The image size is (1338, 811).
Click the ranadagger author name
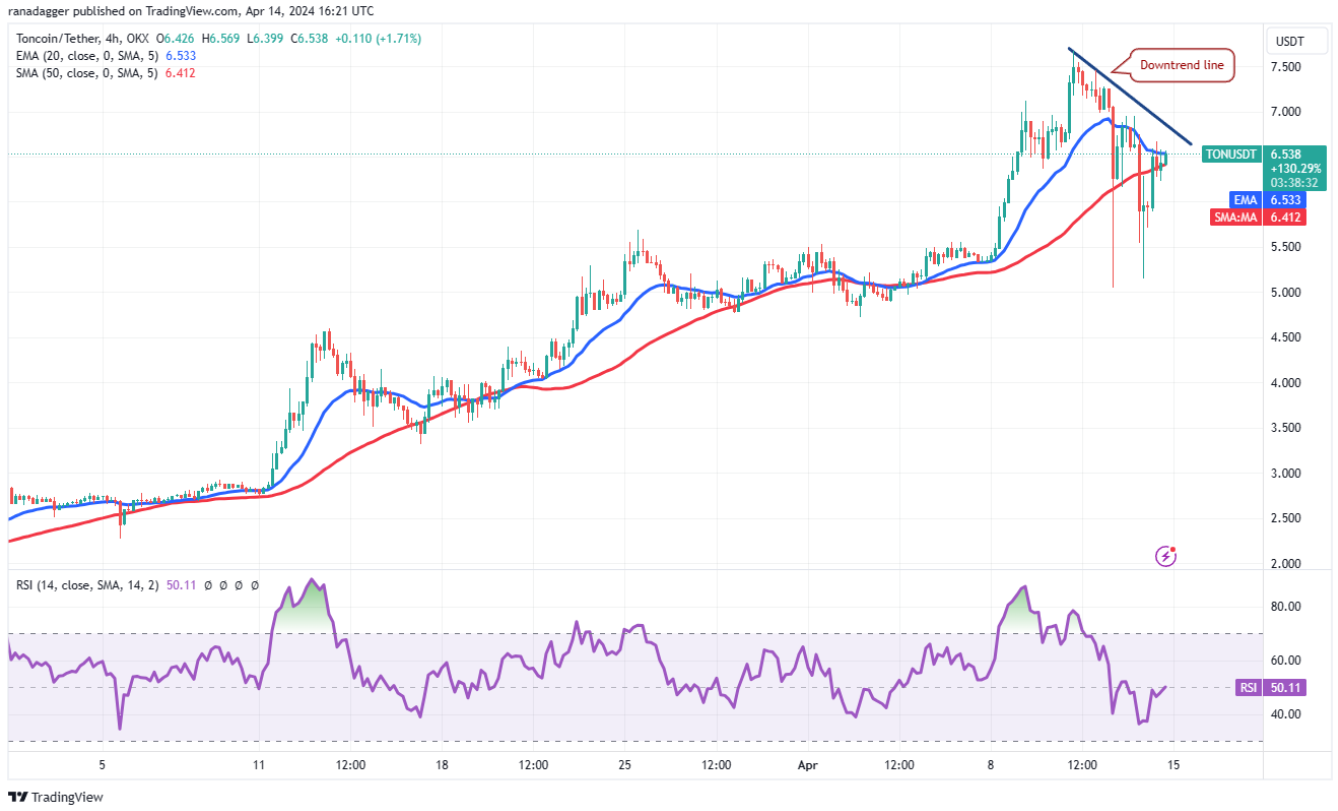(x=41, y=12)
